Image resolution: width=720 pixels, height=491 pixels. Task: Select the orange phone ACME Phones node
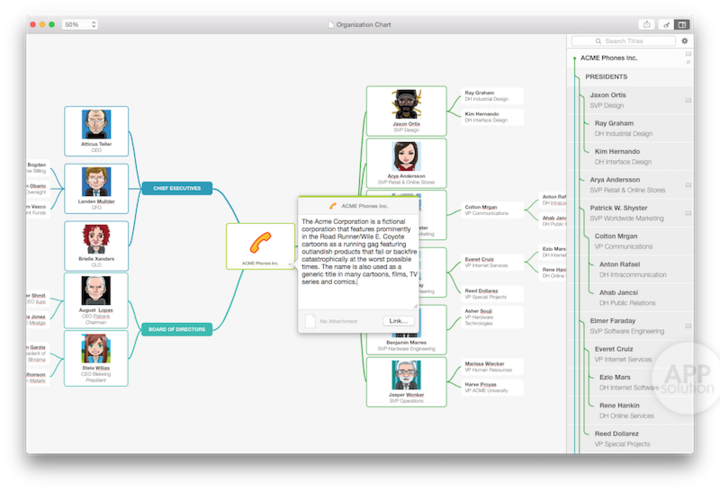pyautogui.click(x=260, y=245)
